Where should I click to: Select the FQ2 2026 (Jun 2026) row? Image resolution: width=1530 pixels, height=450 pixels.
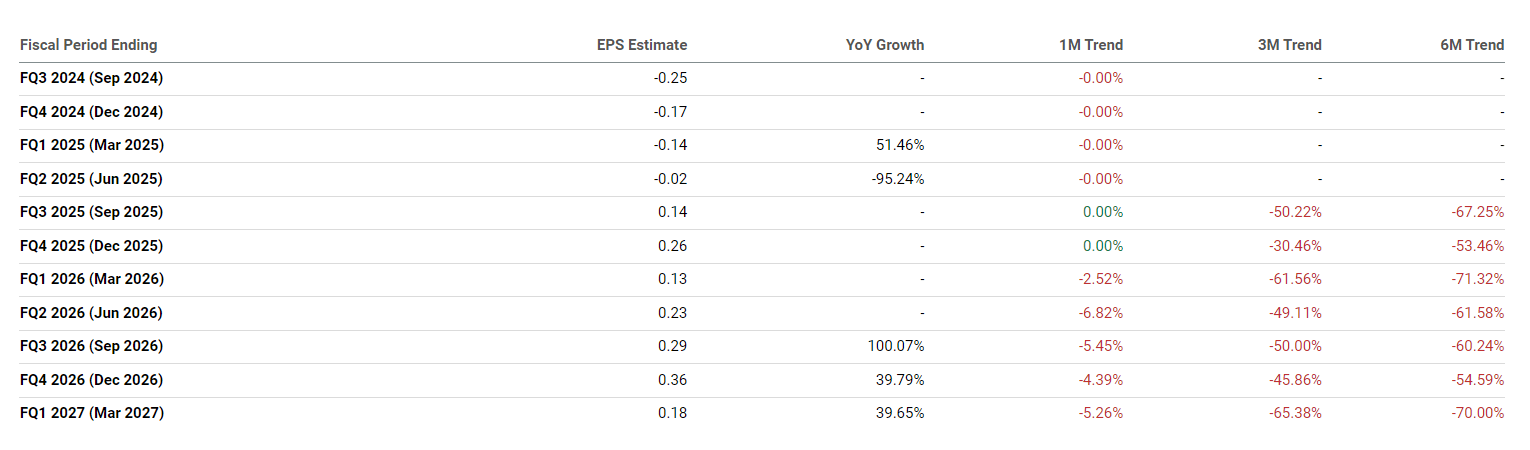(91, 313)
